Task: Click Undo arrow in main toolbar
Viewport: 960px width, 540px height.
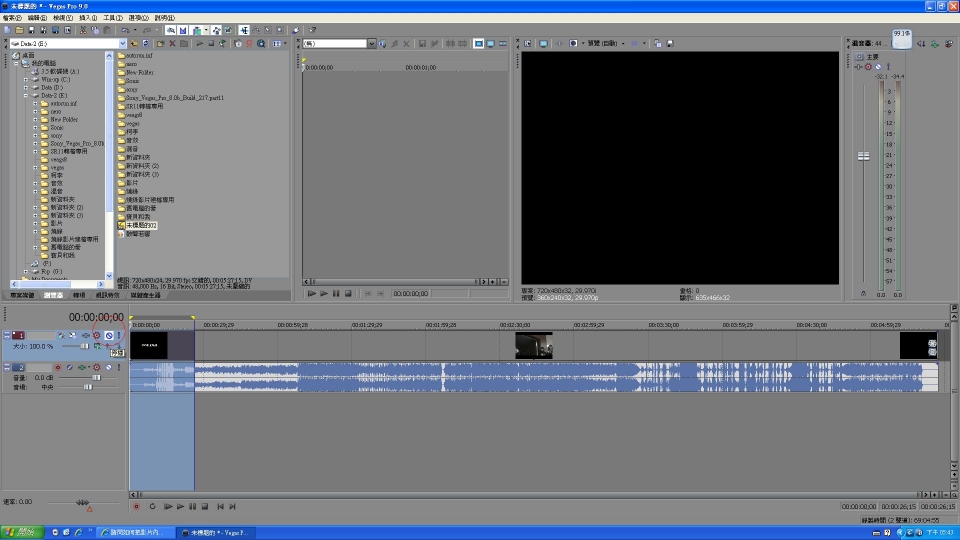Action: (x=125, y=31)
